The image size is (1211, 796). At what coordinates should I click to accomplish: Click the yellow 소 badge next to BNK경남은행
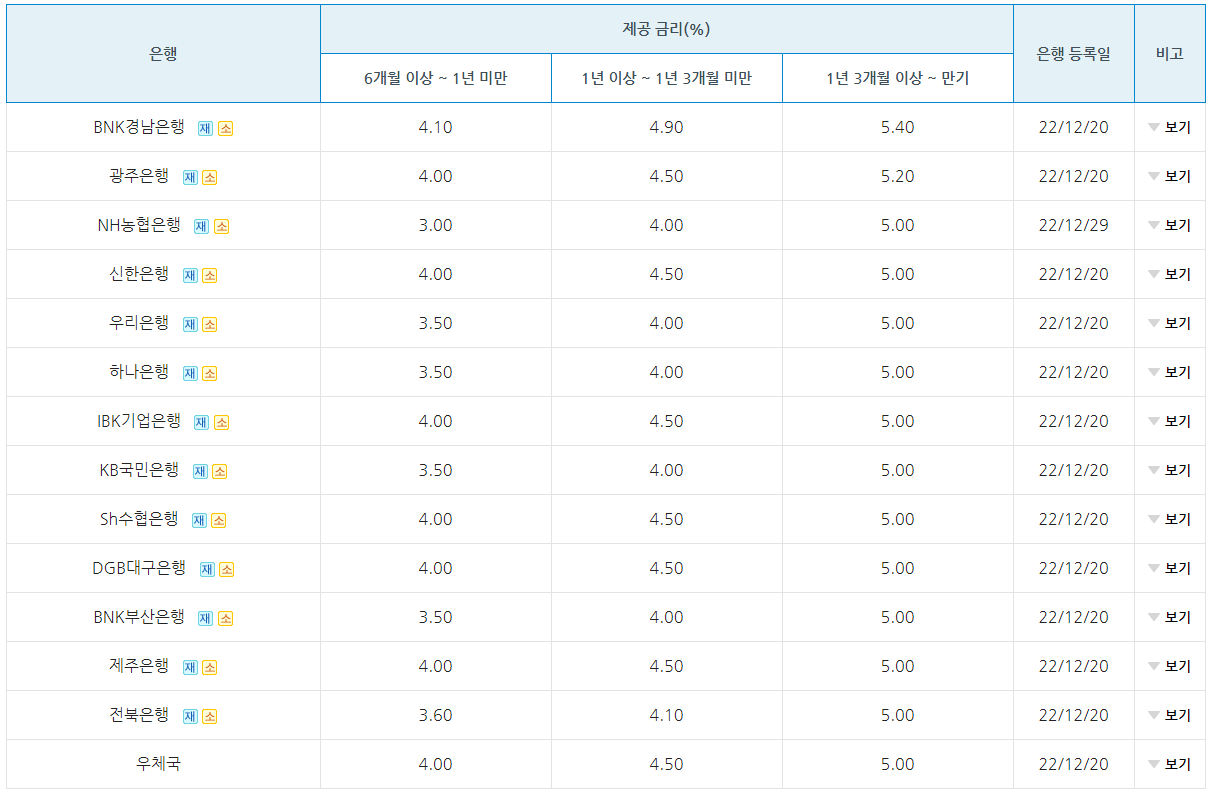(x=225, y=128)
